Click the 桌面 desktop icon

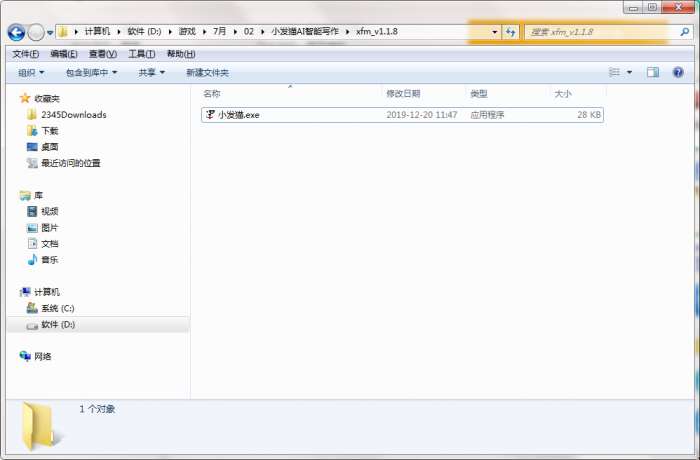click(32, 147)
